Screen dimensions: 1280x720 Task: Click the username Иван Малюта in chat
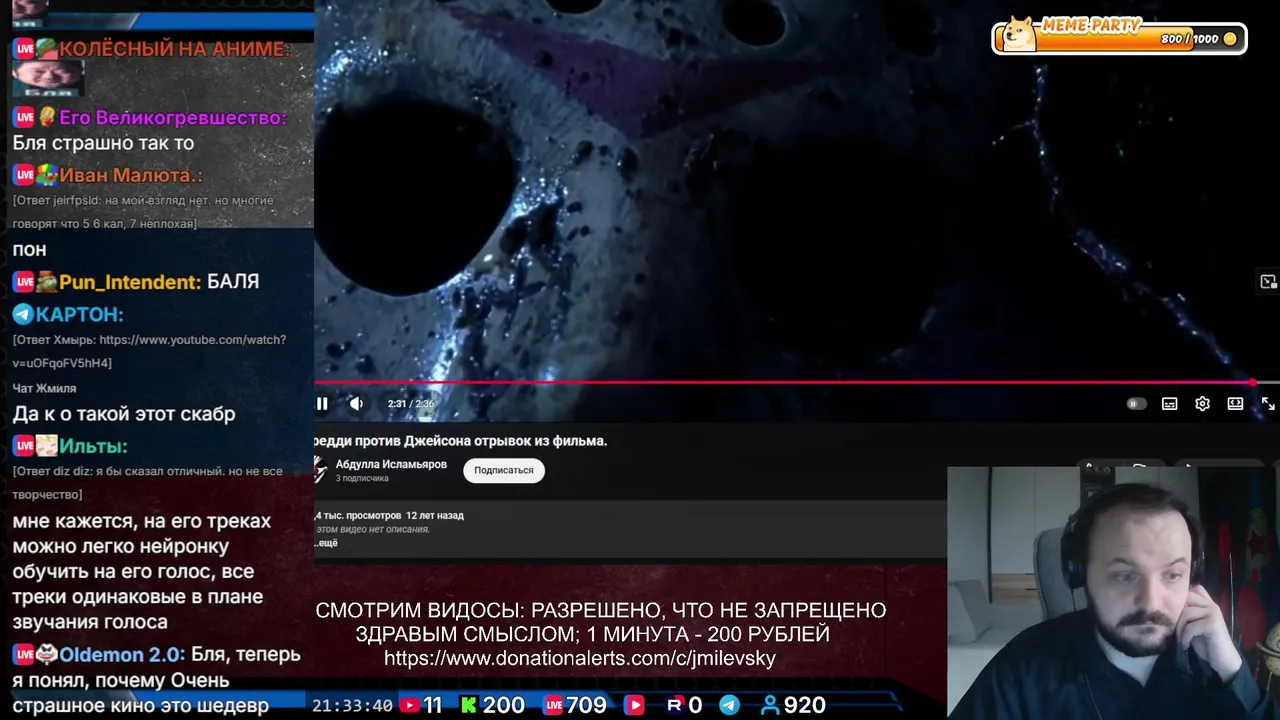[130, 175]
